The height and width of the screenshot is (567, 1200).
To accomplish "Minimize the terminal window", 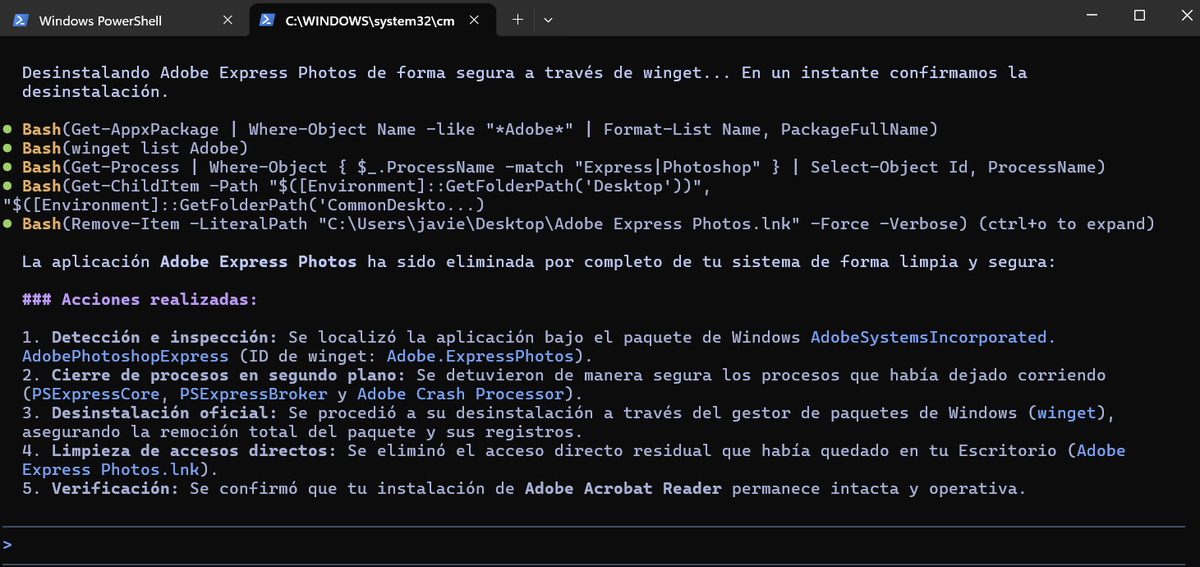I will coord(1092,15).
